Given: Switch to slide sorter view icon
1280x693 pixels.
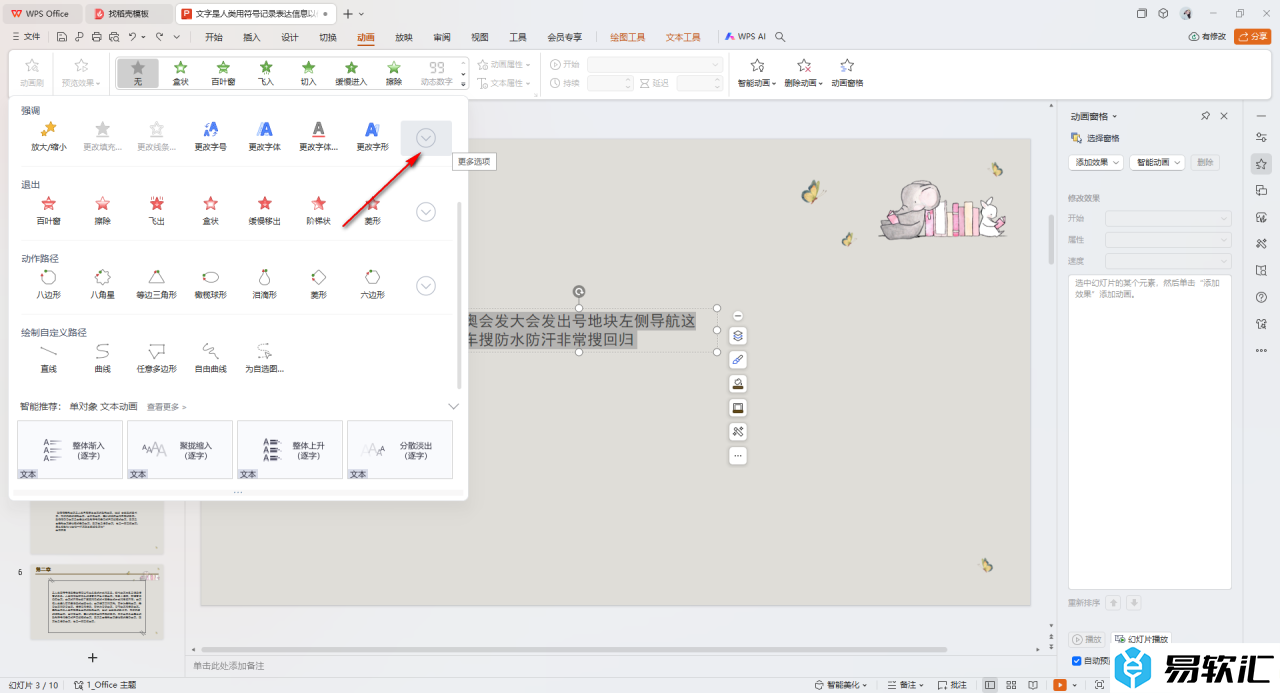Looking at the screenshot, I should pos(1012,685).
